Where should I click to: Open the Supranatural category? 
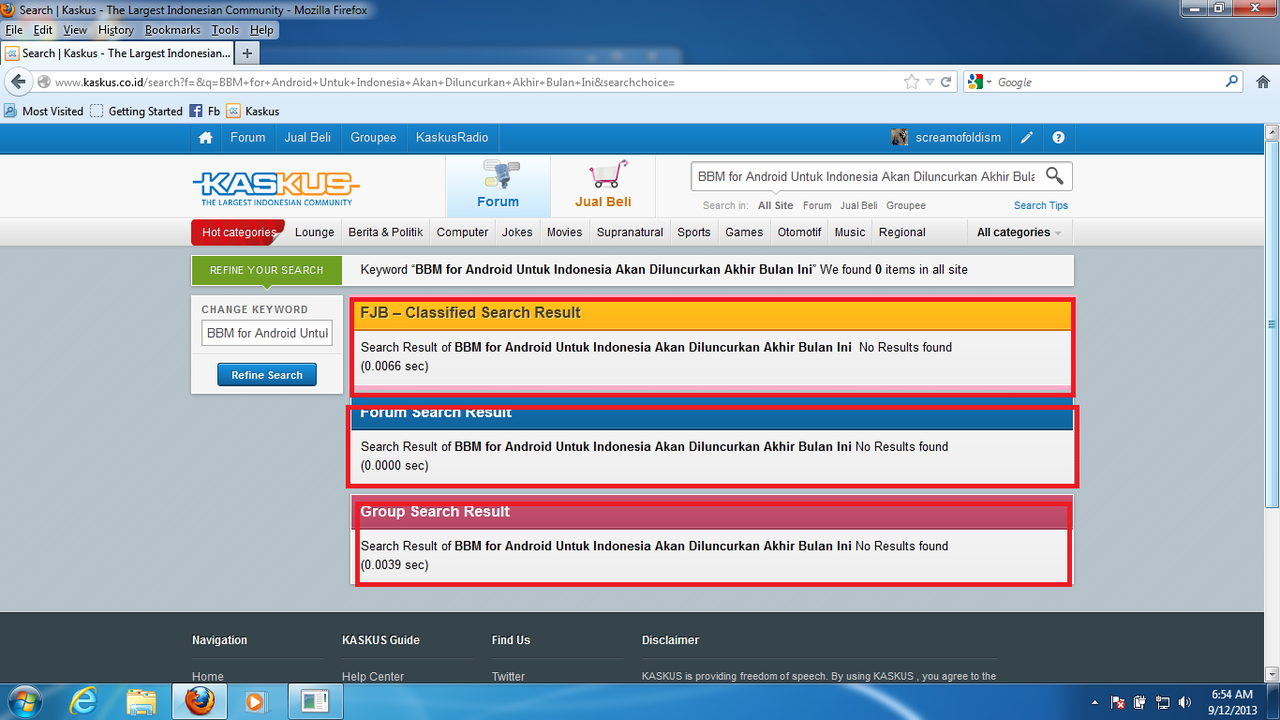coord(630,232)
